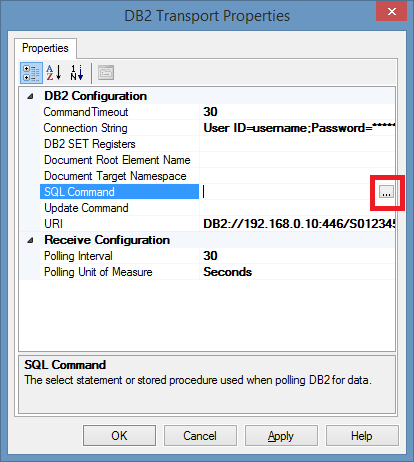Sort properties alphabetically A to Z

click(x=54, y=73)
